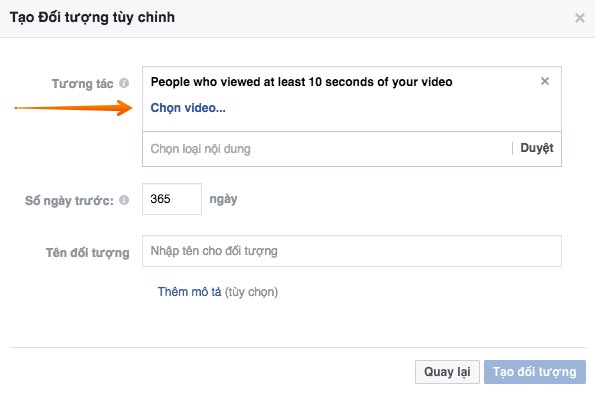Click the info icon next to Số ngày trước
595x393 pixels.
point(124,200)
